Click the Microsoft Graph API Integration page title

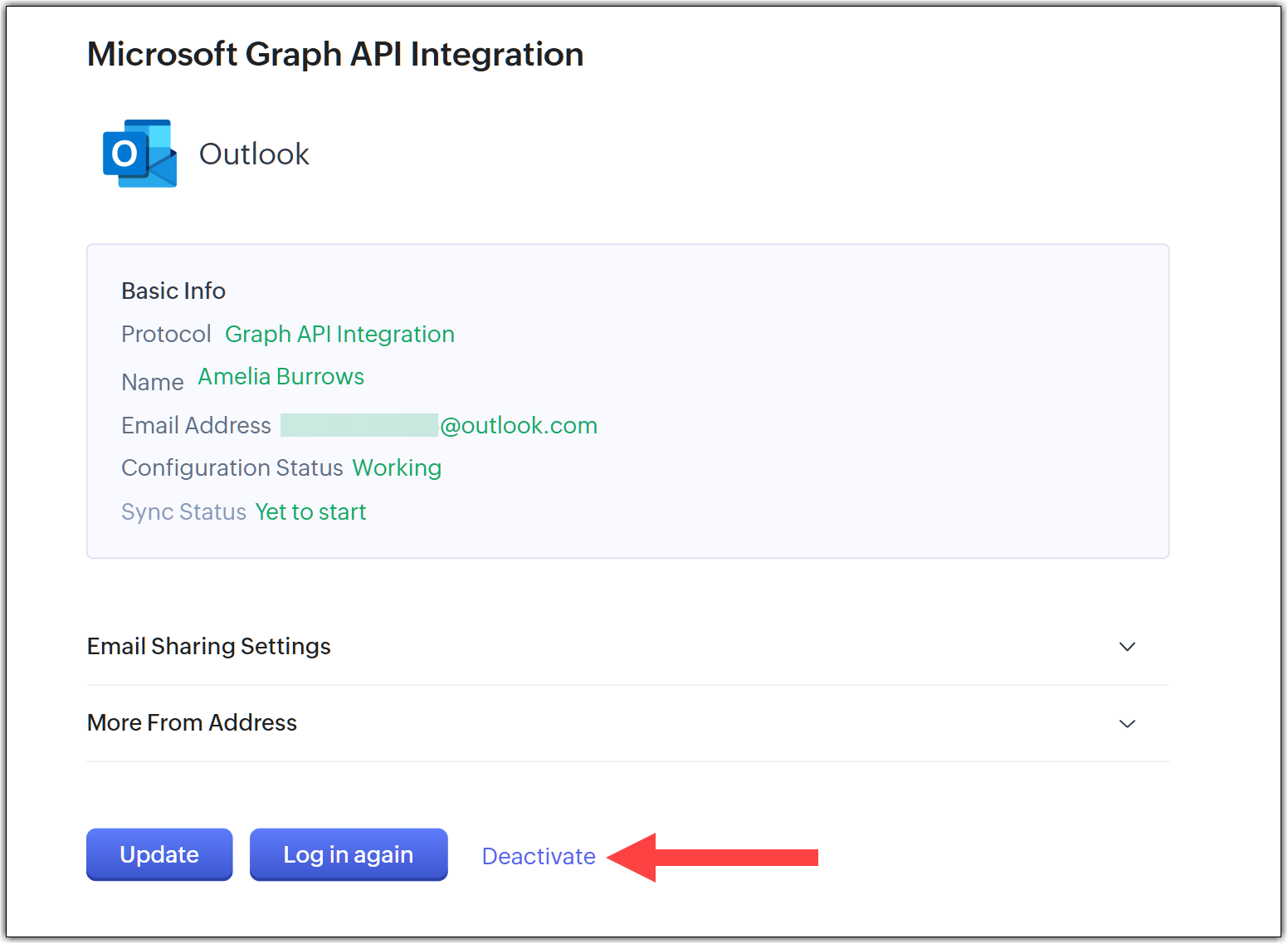click(335, 55)
